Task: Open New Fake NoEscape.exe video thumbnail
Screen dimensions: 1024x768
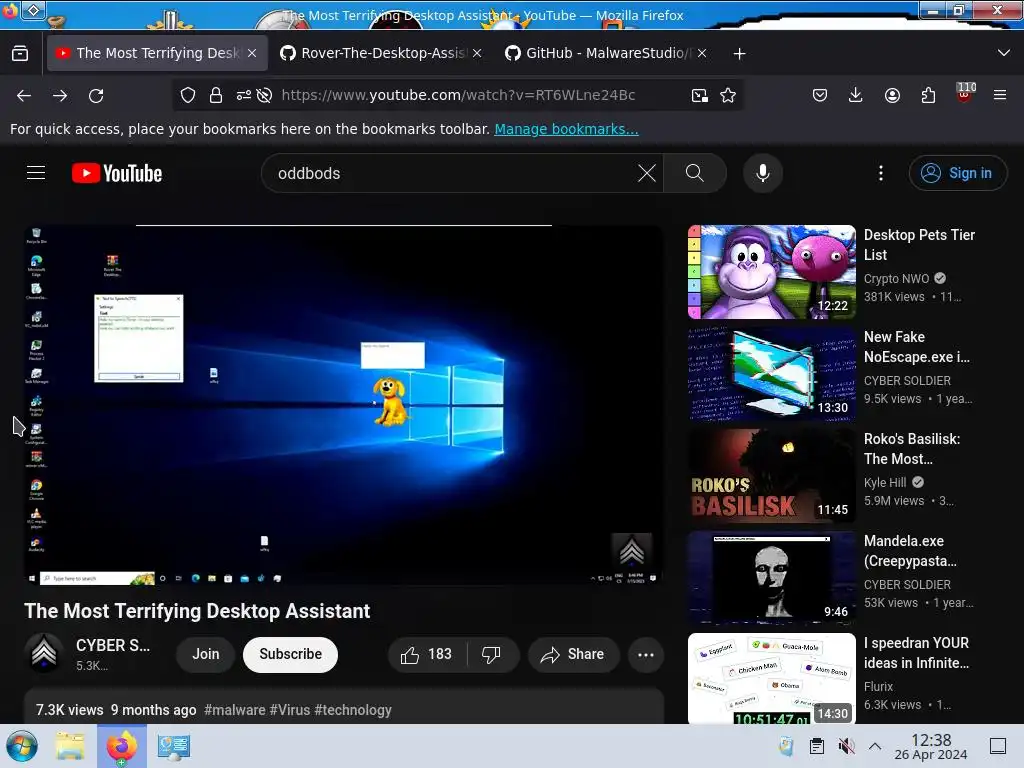Action: [x=771, y=374]
